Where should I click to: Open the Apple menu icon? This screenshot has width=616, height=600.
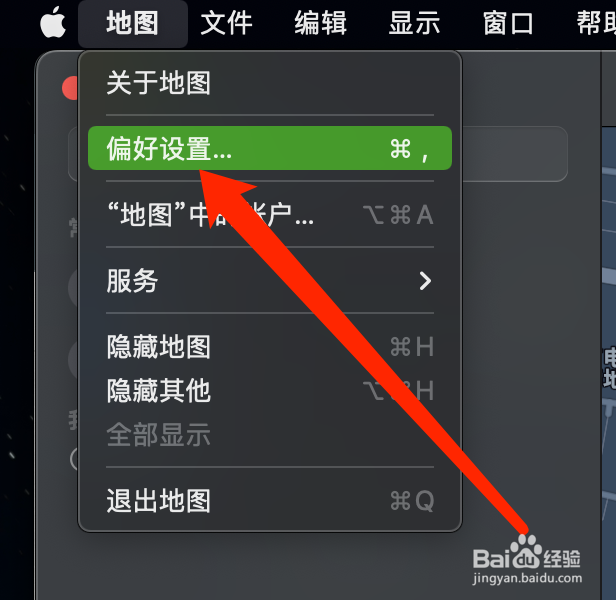coord(53,22)
